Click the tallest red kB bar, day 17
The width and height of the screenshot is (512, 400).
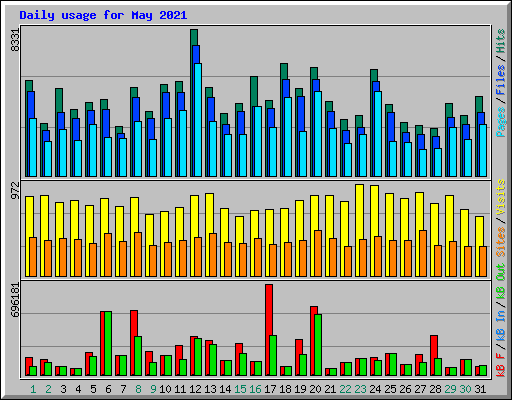(268, 330)
